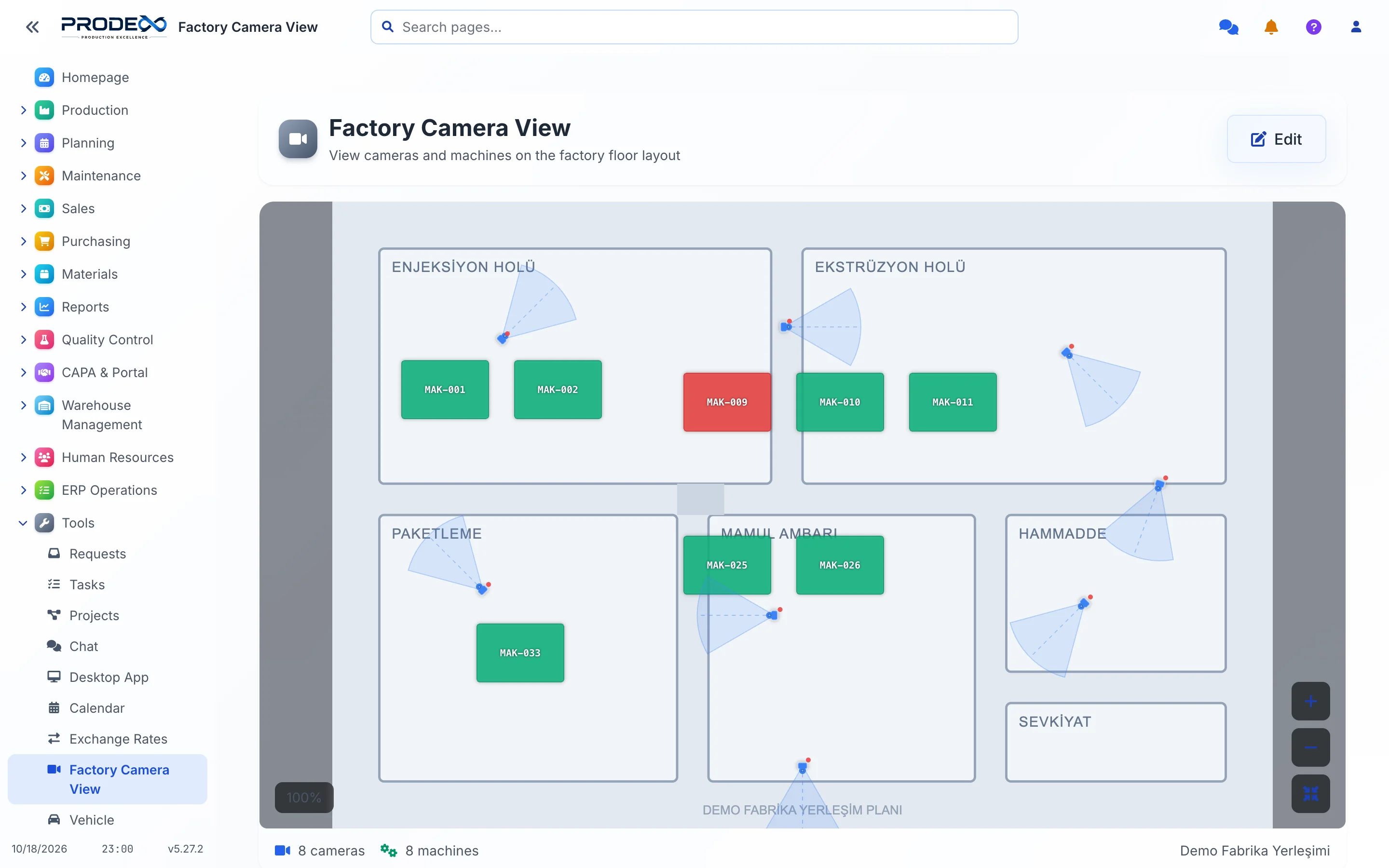Select machine MAK-026
The image size is (1389, 868).
pos(840,565)
